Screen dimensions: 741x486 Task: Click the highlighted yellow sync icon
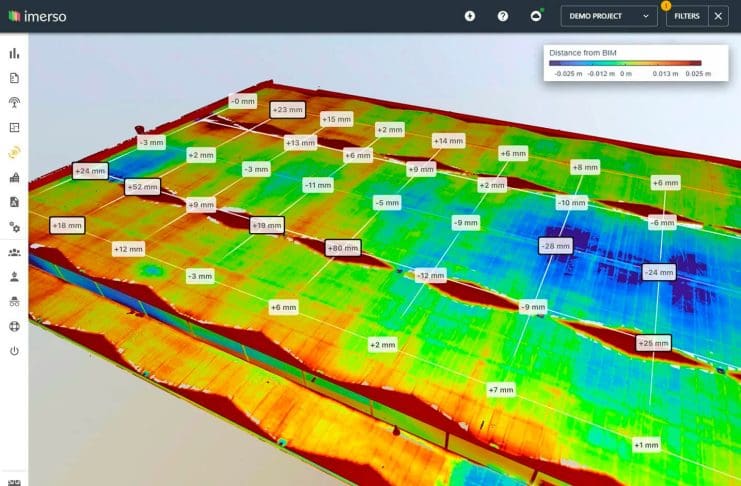(x=14, y=153)
